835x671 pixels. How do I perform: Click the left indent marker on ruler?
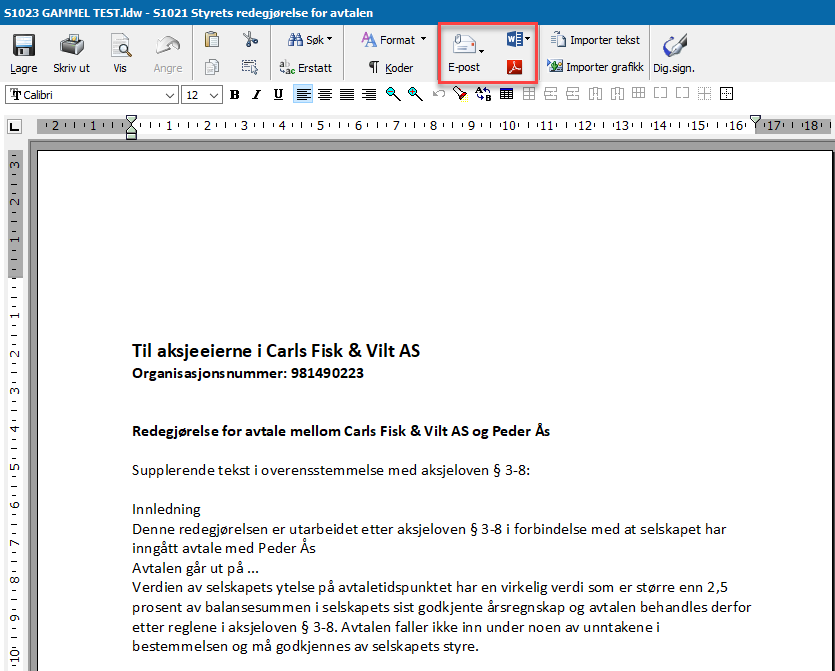pos(131,128)
